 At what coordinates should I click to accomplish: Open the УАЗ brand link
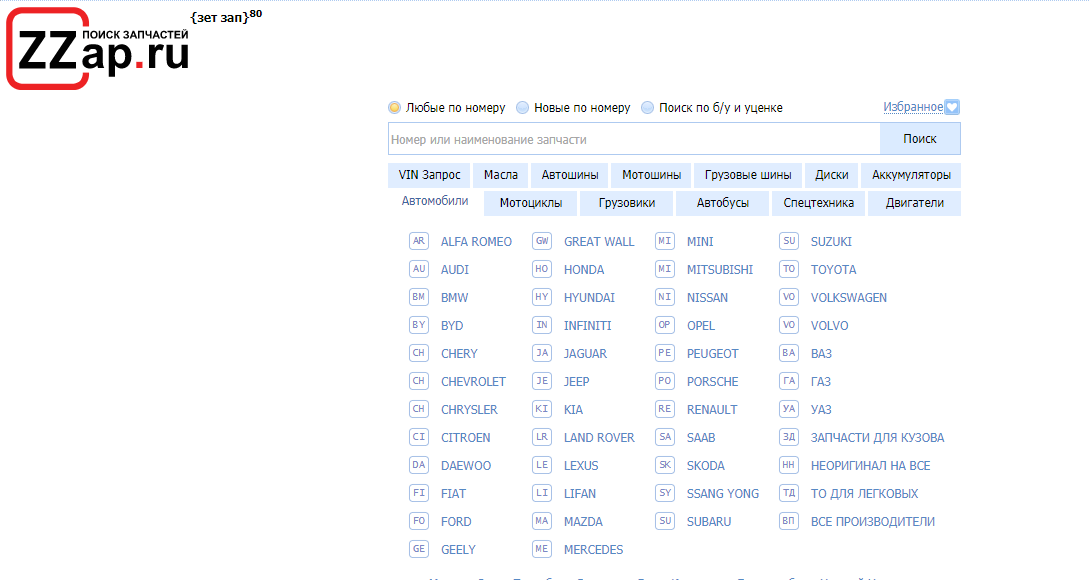tap(821, 409)
